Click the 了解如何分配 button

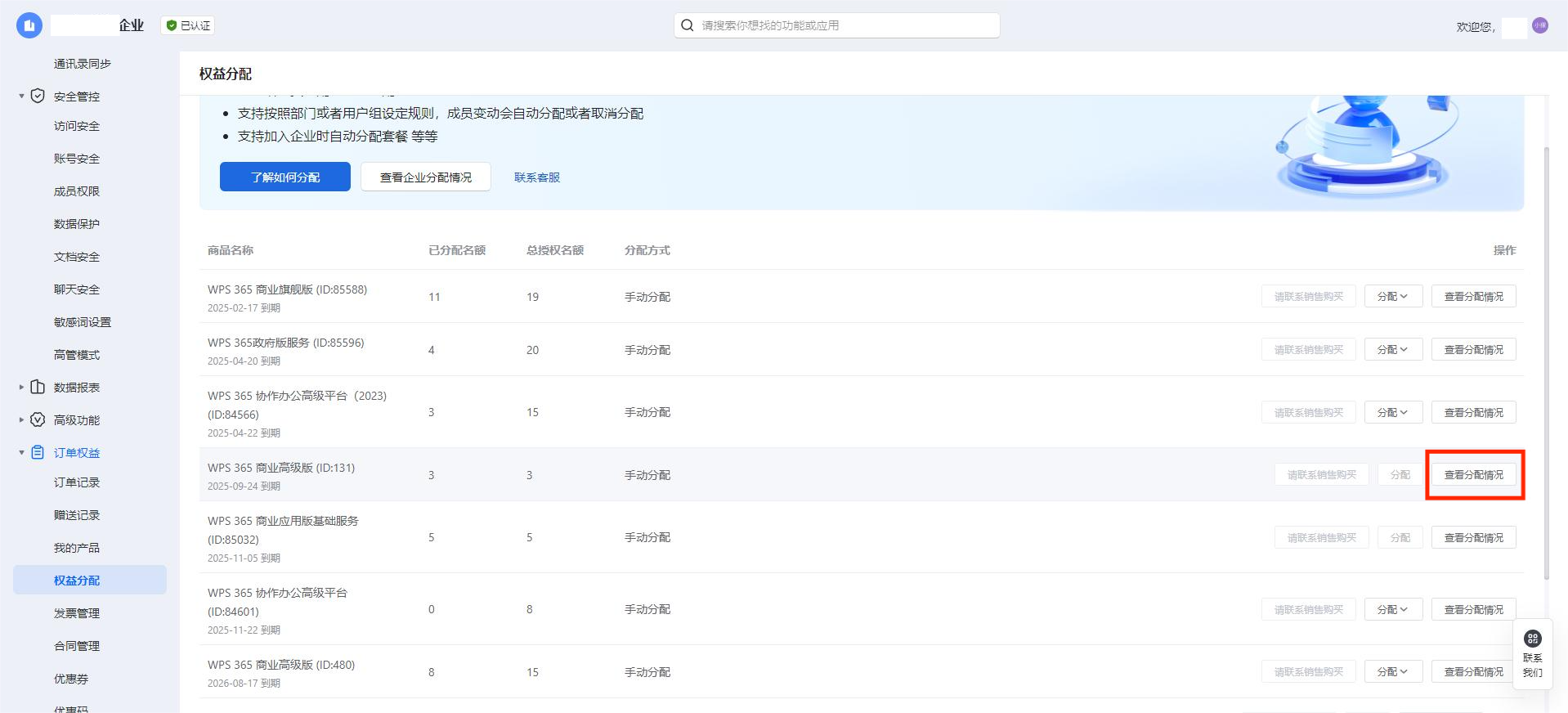tap(284, 177)
